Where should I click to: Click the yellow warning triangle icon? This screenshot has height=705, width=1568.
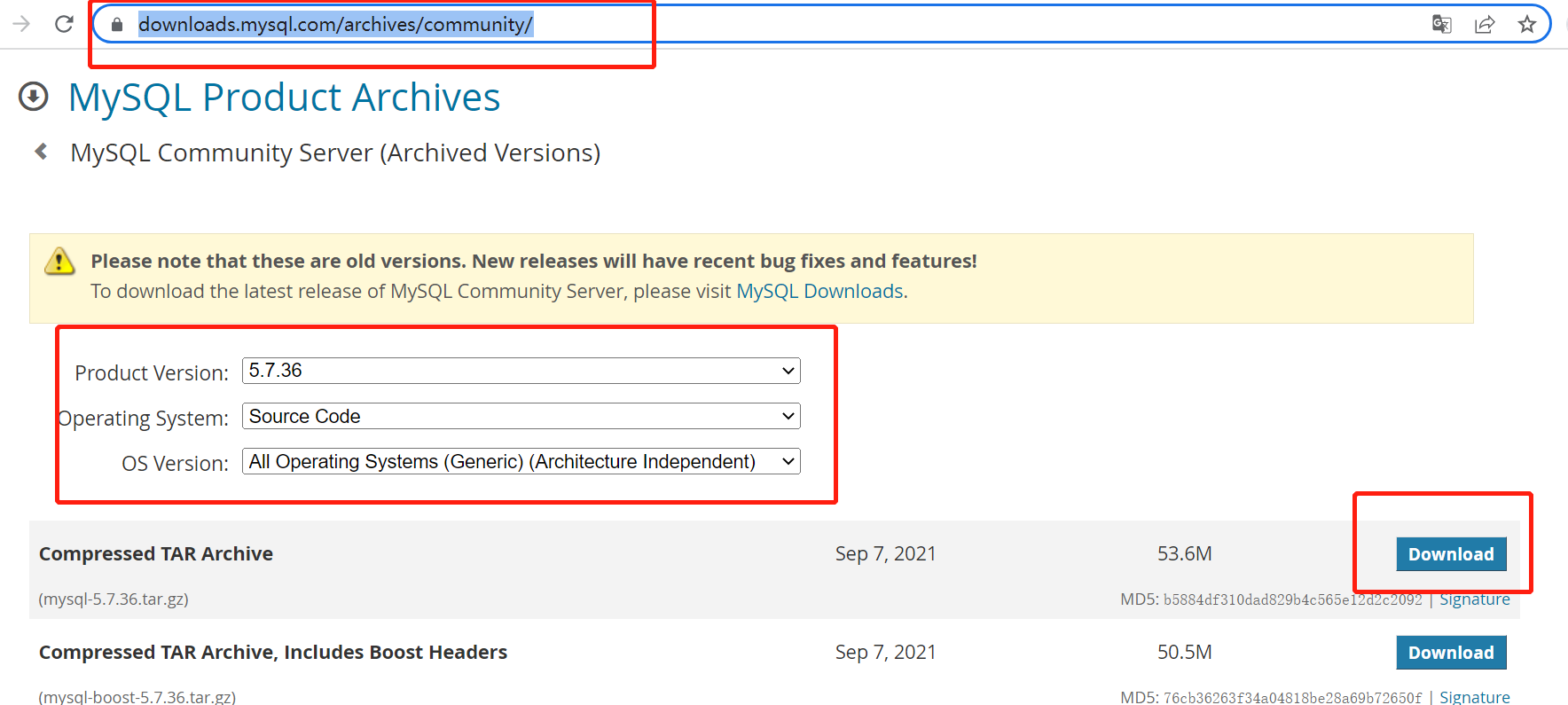pos(59,261)
